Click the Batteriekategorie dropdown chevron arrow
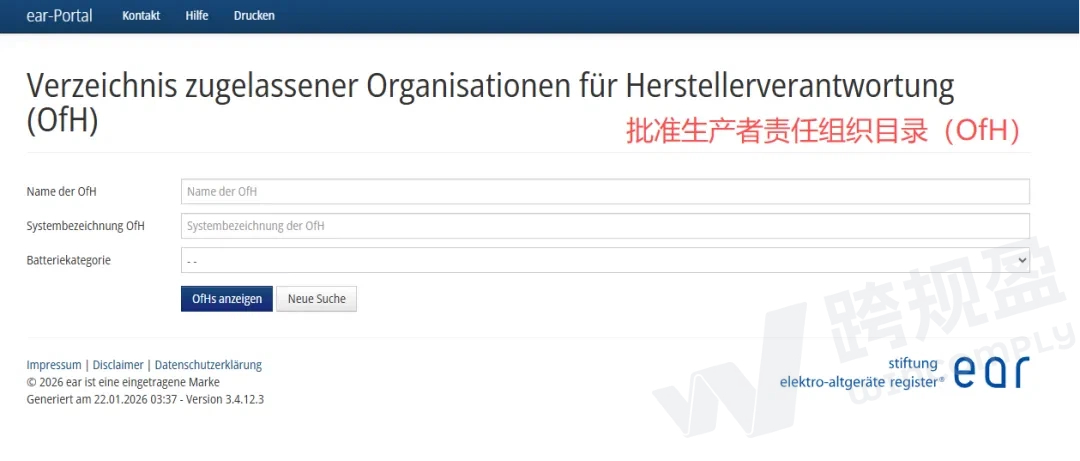This screenshot has width=1080, height=461. click(1021, 260)
